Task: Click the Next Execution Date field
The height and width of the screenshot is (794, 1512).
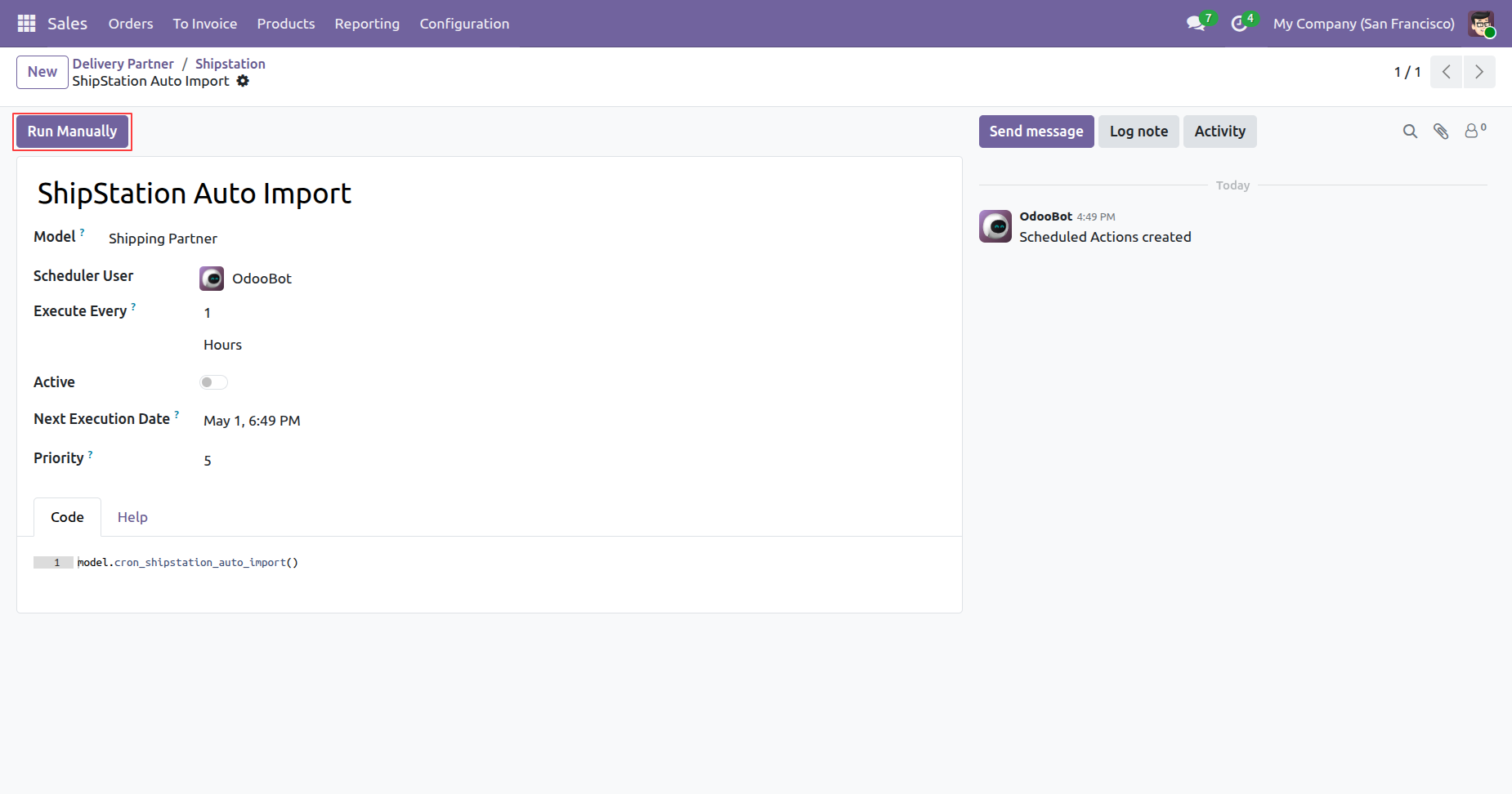Action: point(252,421)
